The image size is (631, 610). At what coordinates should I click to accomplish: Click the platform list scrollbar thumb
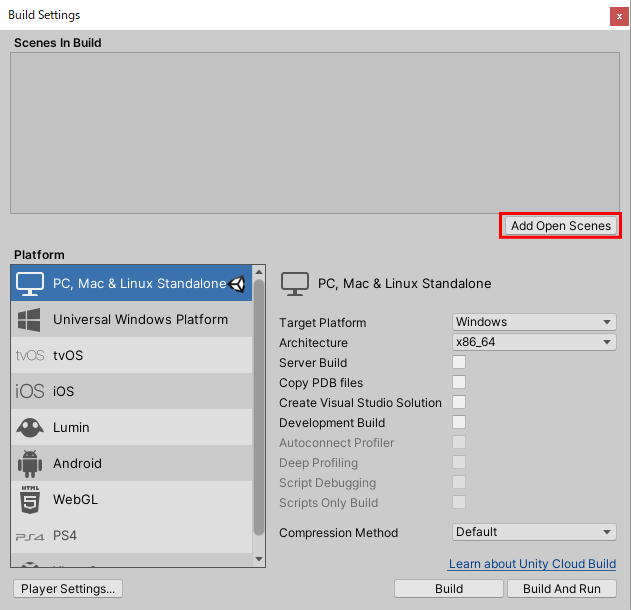259,408
